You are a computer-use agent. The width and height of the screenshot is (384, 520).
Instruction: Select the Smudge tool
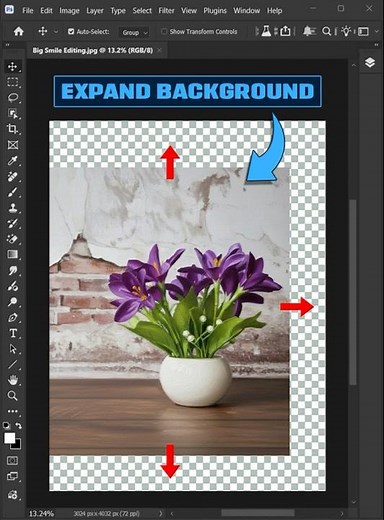pos(12,270)
